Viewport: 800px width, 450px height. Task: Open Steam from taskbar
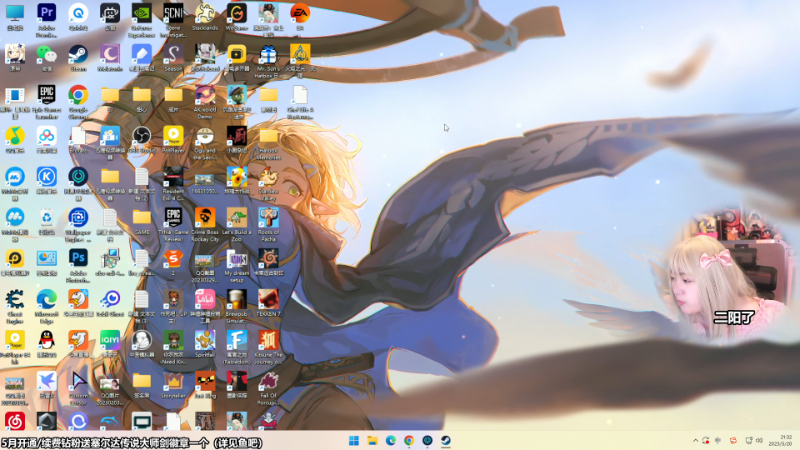point(445,441)
